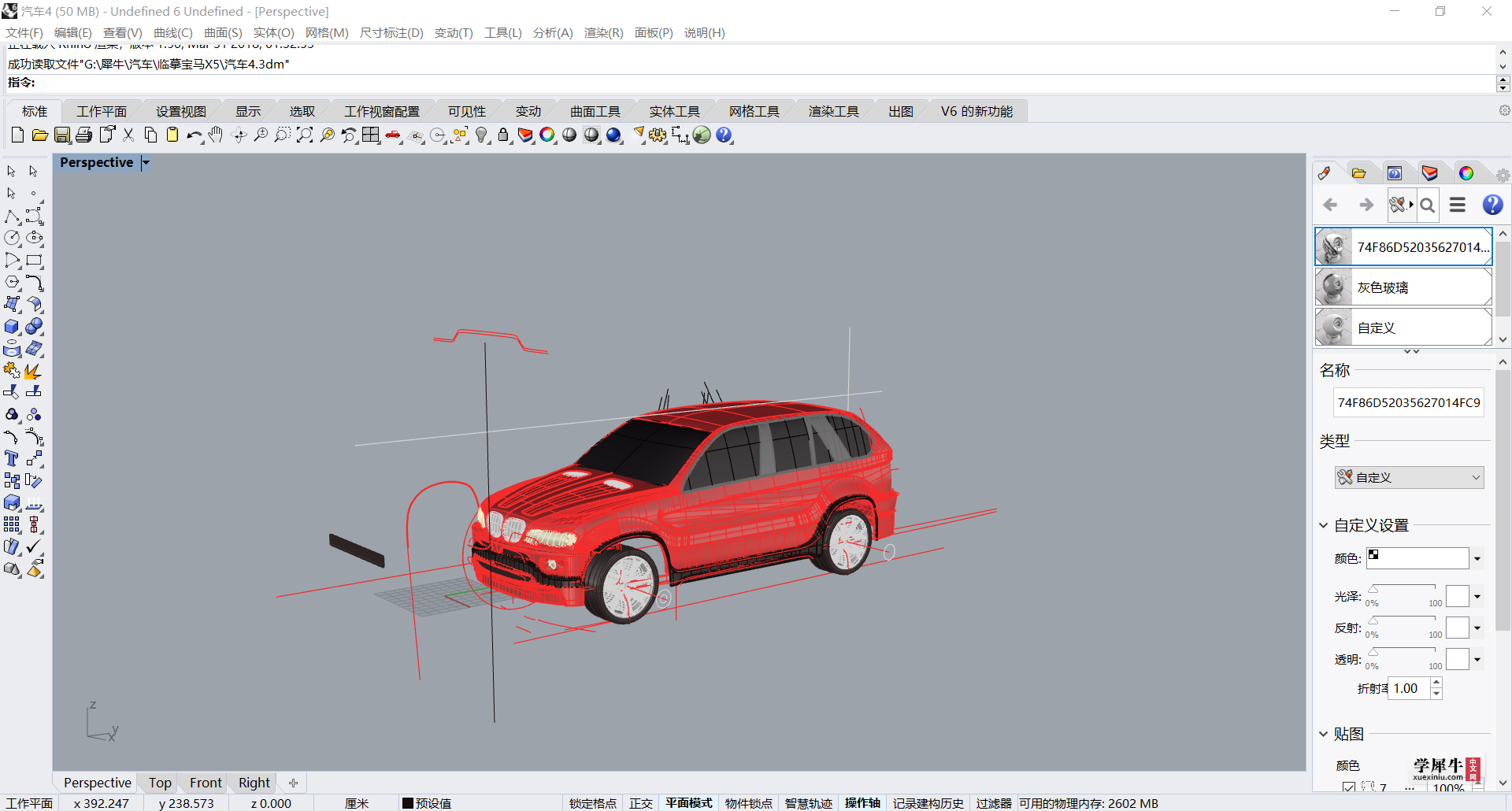The width and height of the screenshot is (1512, 811).
Task: Toggle 过滤器 filter in the status bar
Action: [994, 803]
